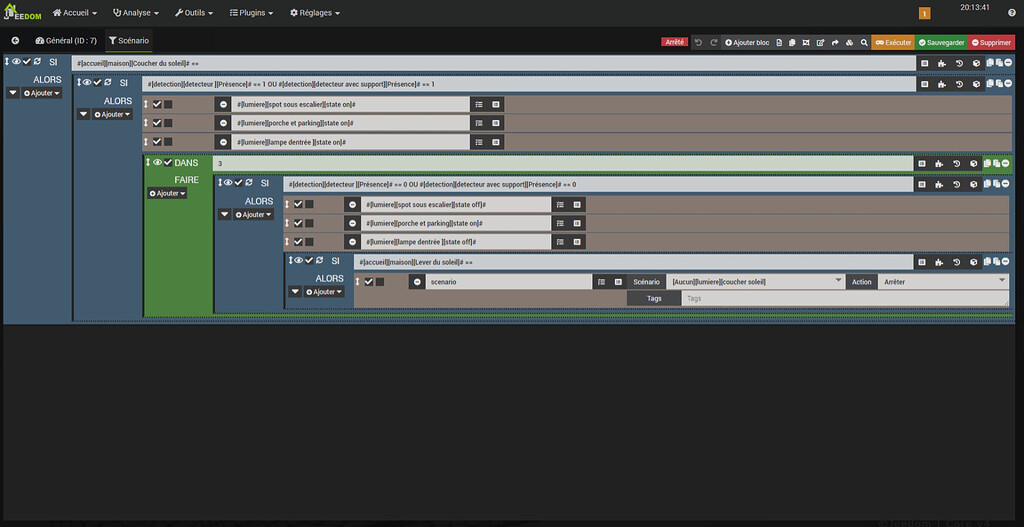Click the share arrow icon in the toolbar
Viewport: 1024px width, 527px height.
tap(835, 43)
